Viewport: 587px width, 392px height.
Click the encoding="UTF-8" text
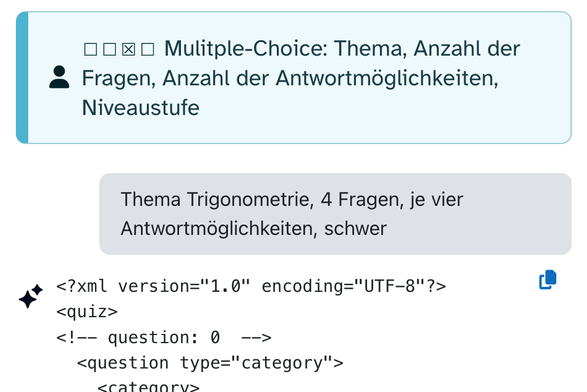pos(354,286)
